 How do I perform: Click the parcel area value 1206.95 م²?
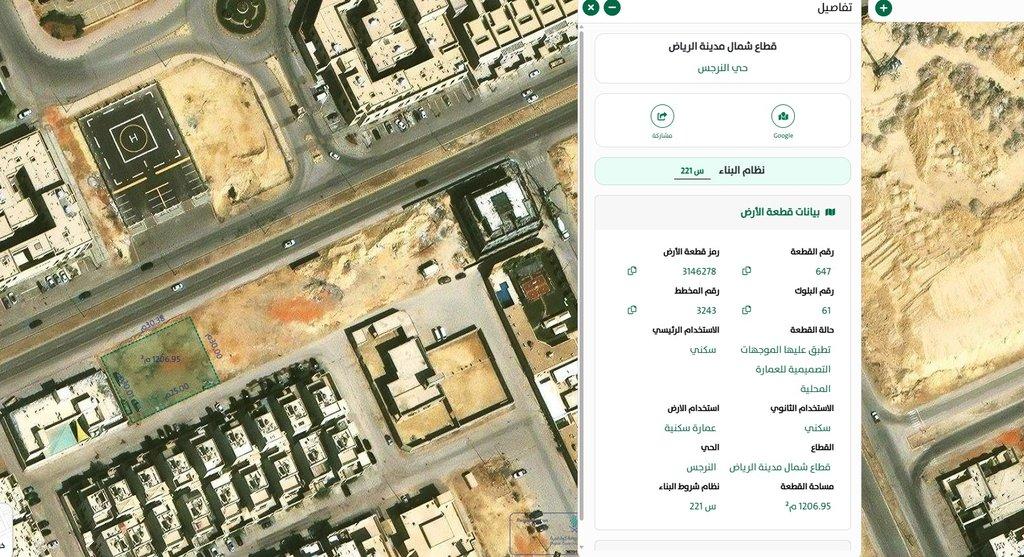click(805, 506)
